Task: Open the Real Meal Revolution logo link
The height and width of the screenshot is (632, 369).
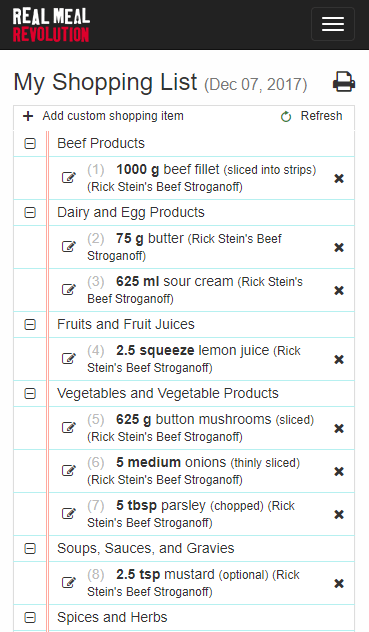Action: (51, 25)
